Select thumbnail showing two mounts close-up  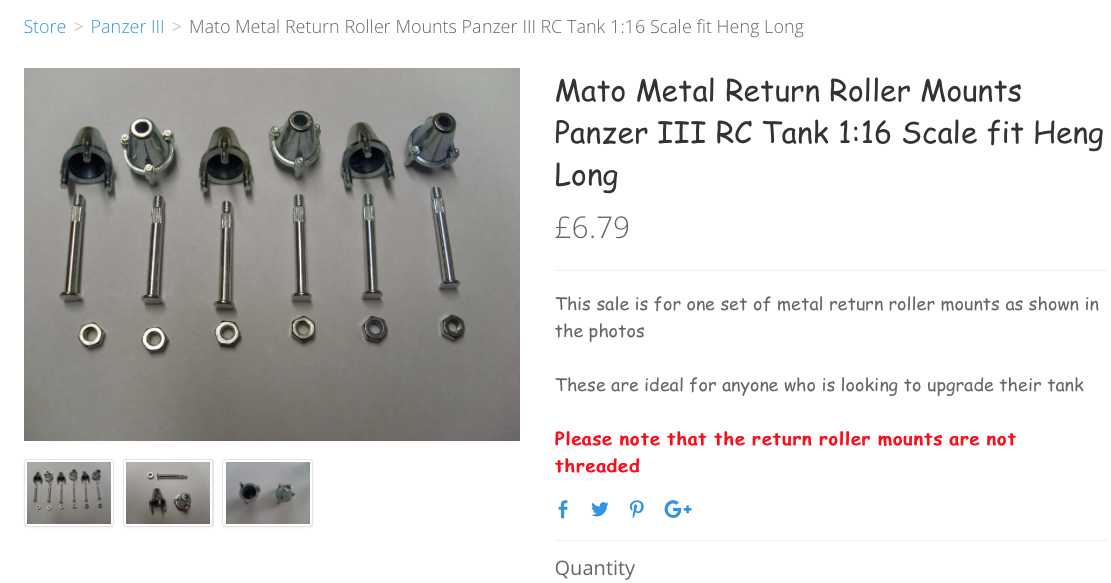[267, 493]
